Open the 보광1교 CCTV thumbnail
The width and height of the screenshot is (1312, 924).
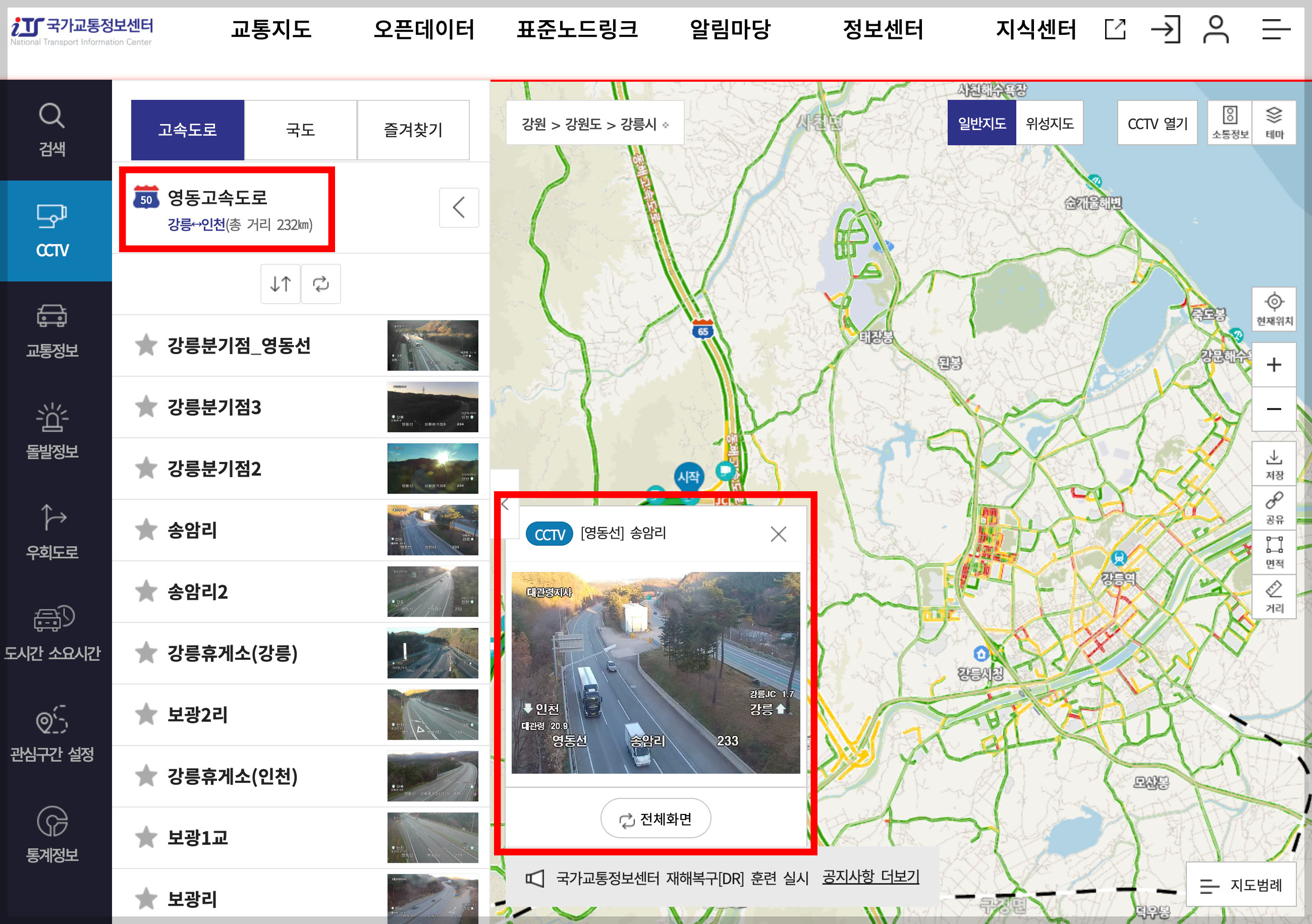pos(433,837)
